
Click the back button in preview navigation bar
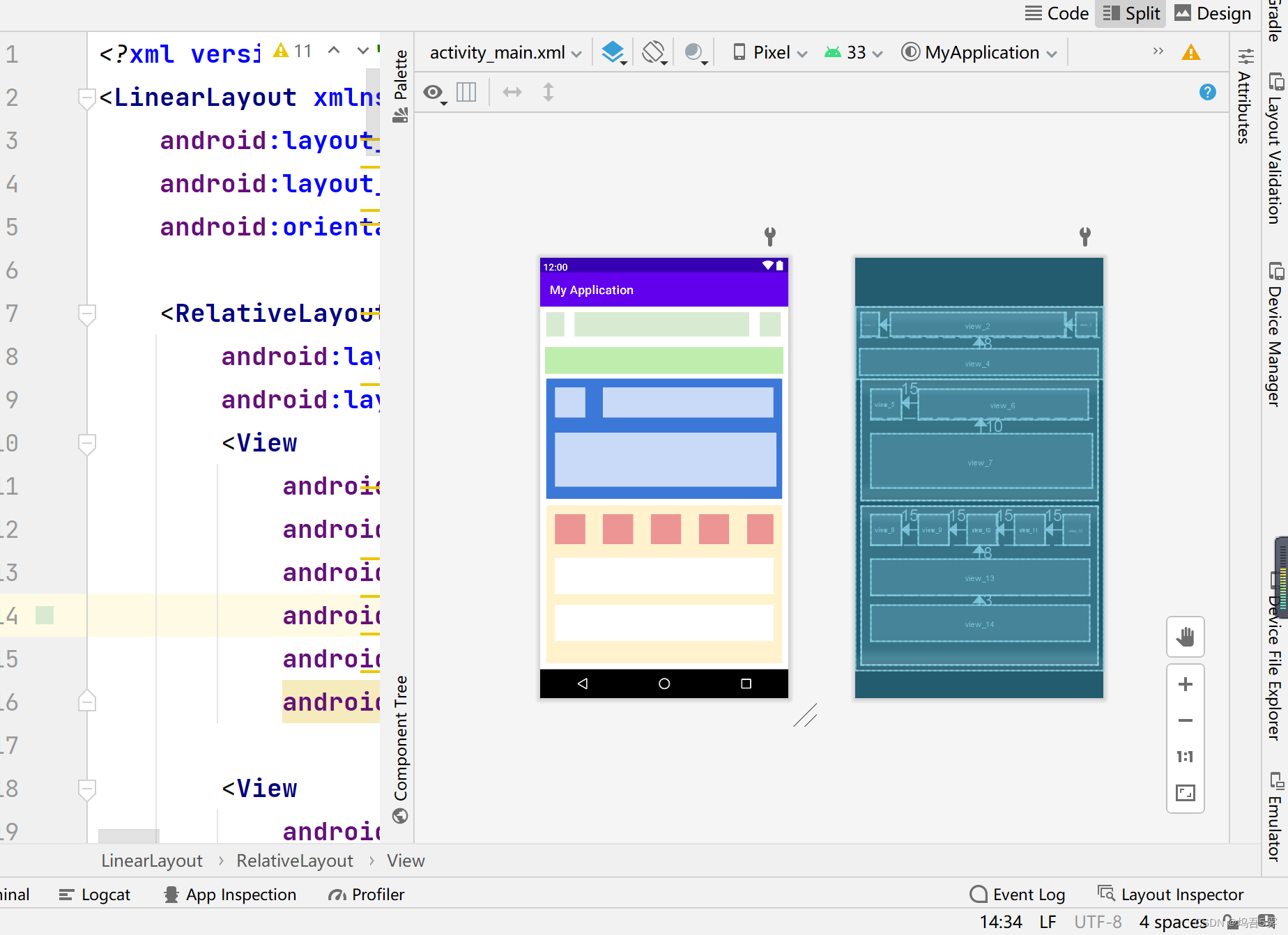[x=583, y=683]
